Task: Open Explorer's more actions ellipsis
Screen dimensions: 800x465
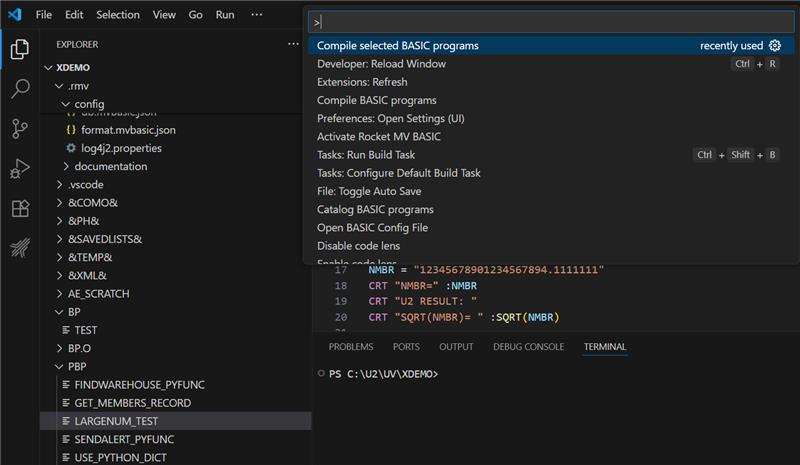Action: pyautogui.click(x=293, y=44)
